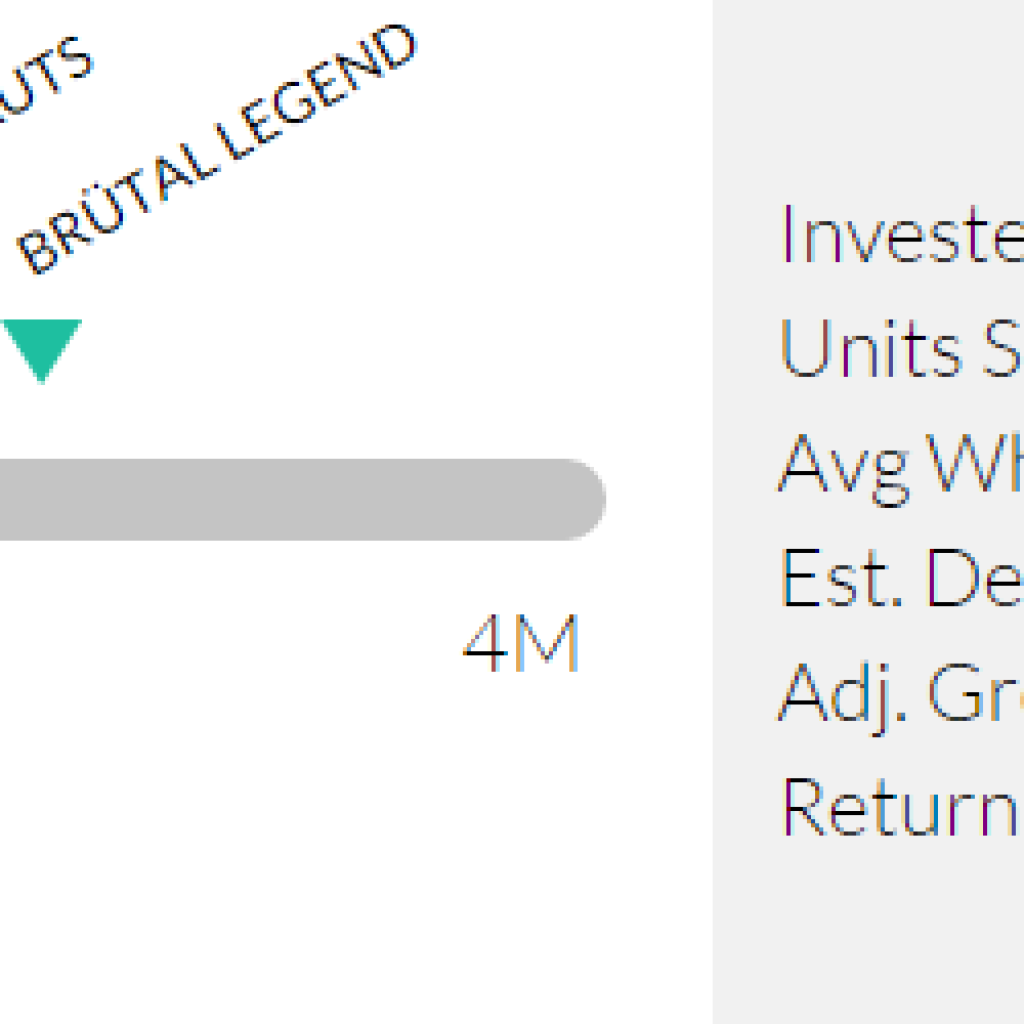Select the Return stat label
The image size is (1024, 1024).
point(900,806)
